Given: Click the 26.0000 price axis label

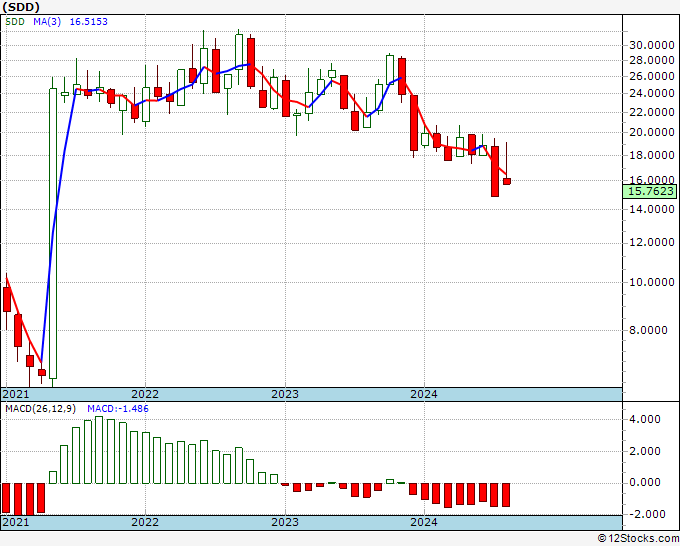Looking at the screenshot, I should click(652, 76).
